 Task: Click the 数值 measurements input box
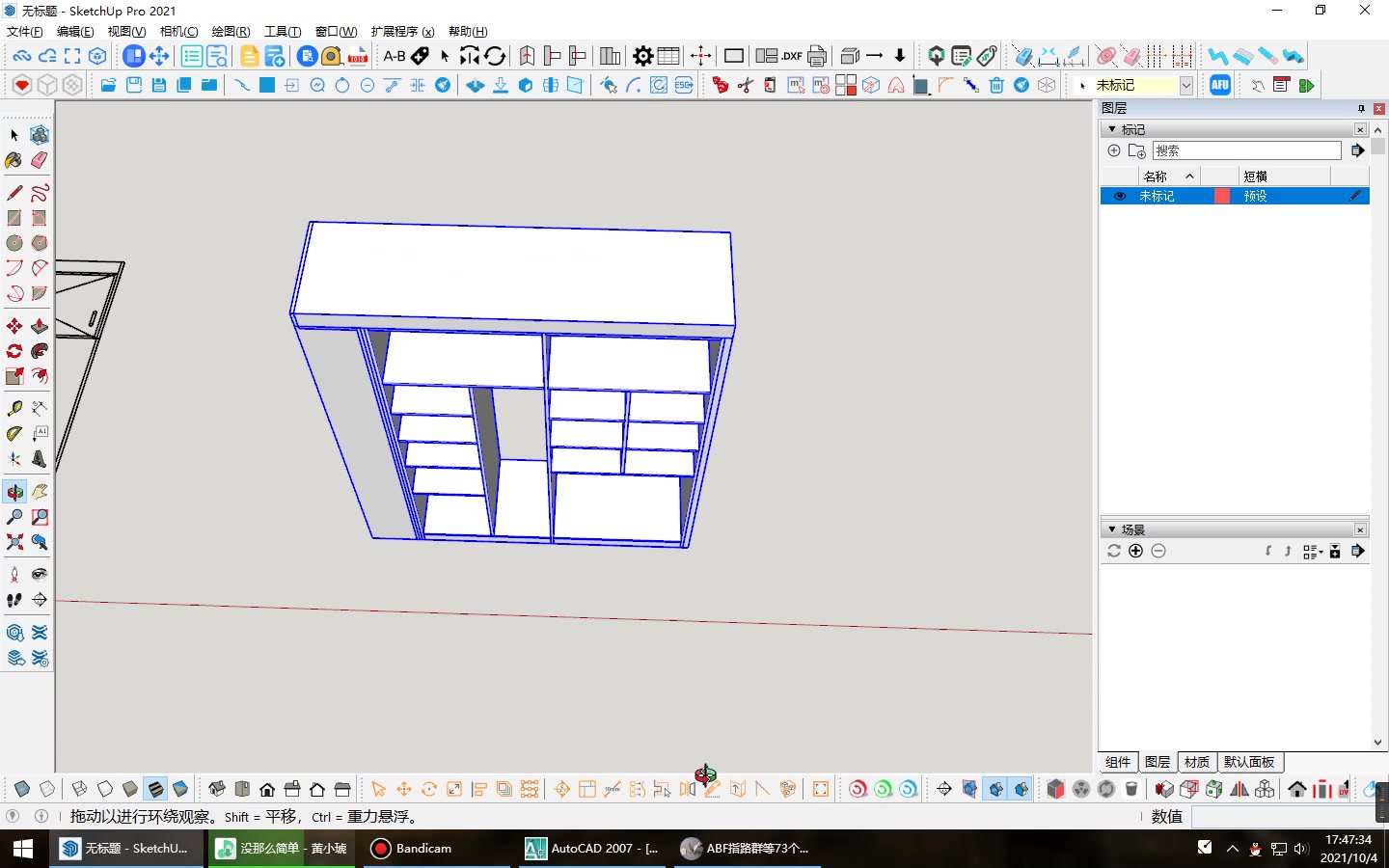click(1283, 817)
